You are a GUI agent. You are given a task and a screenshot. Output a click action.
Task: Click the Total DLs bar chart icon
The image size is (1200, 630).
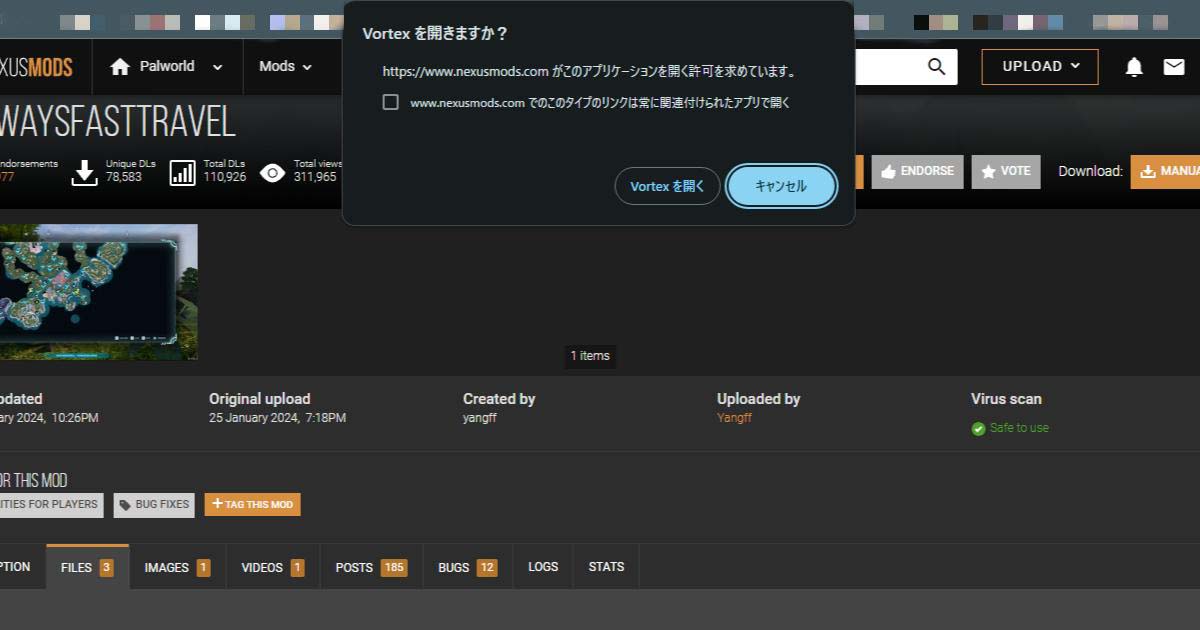click(183, 172)
